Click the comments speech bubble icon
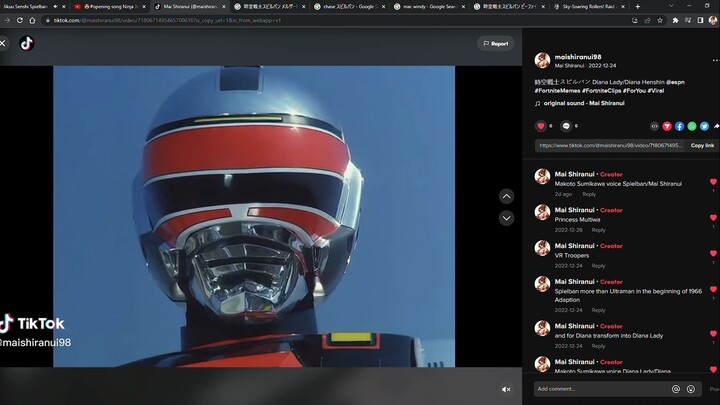The image size is (720, 405). [566, 126]
